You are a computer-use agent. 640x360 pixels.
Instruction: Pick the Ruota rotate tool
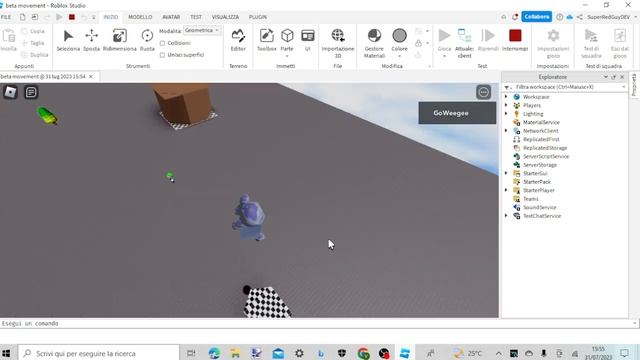(147, 40)
